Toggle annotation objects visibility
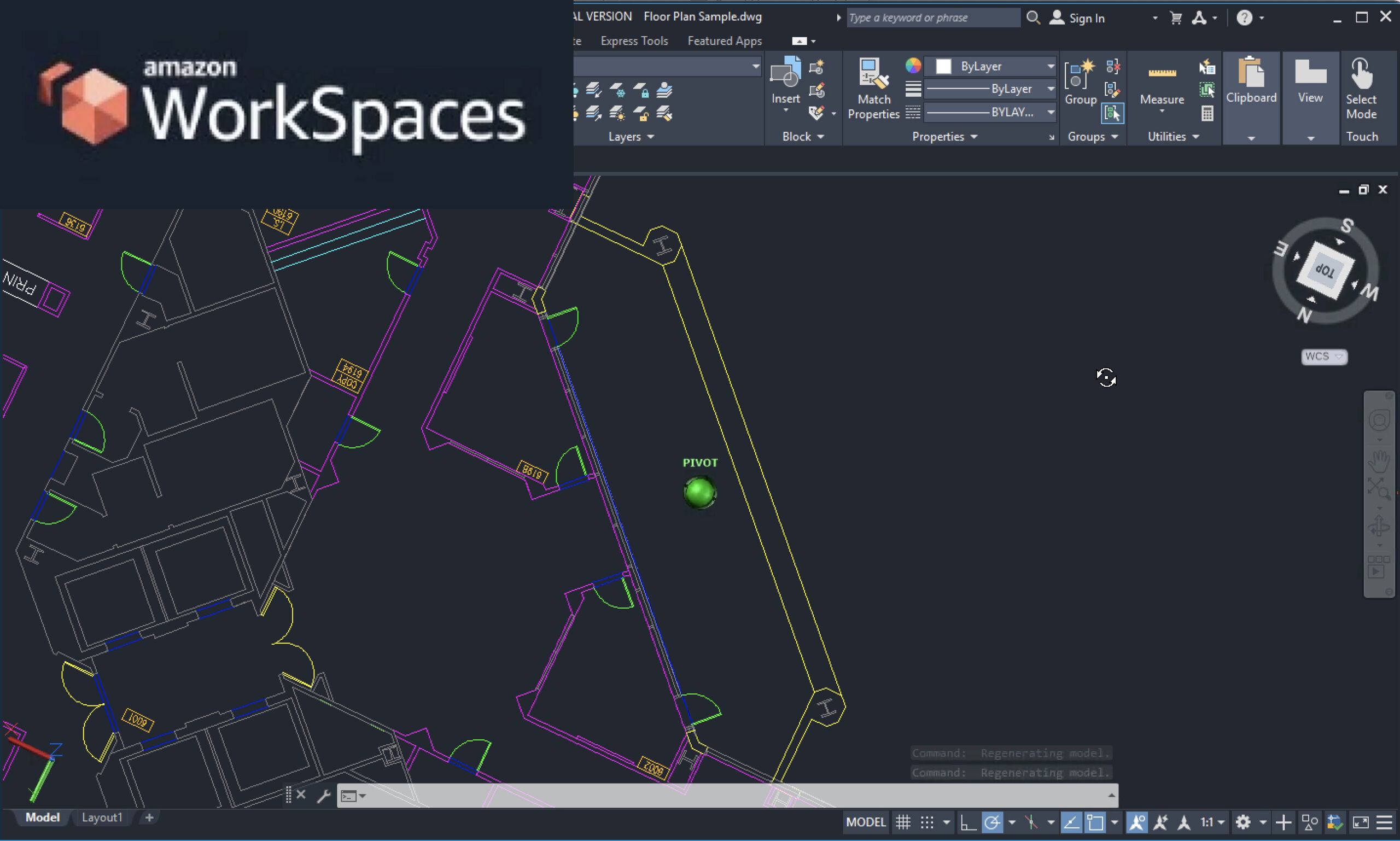 [x=1136, y=822]
